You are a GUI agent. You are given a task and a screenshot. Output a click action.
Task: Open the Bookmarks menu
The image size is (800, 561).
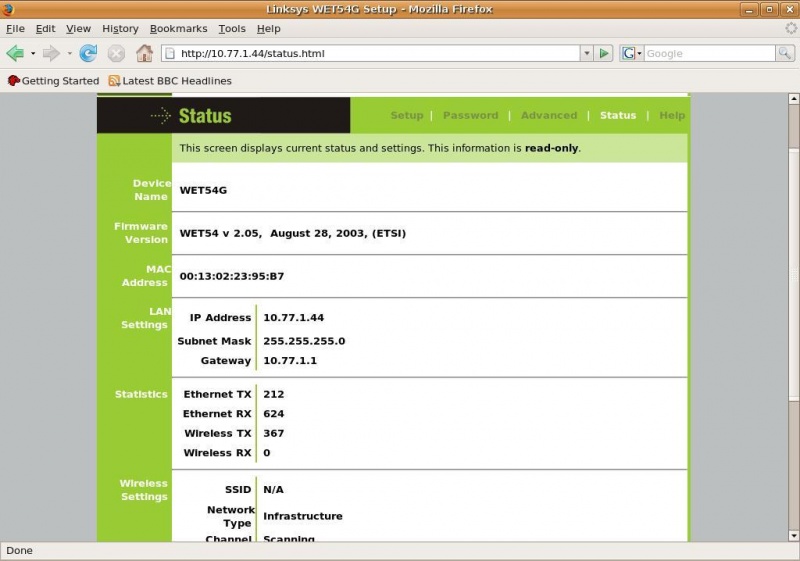[x=179, y=29]
